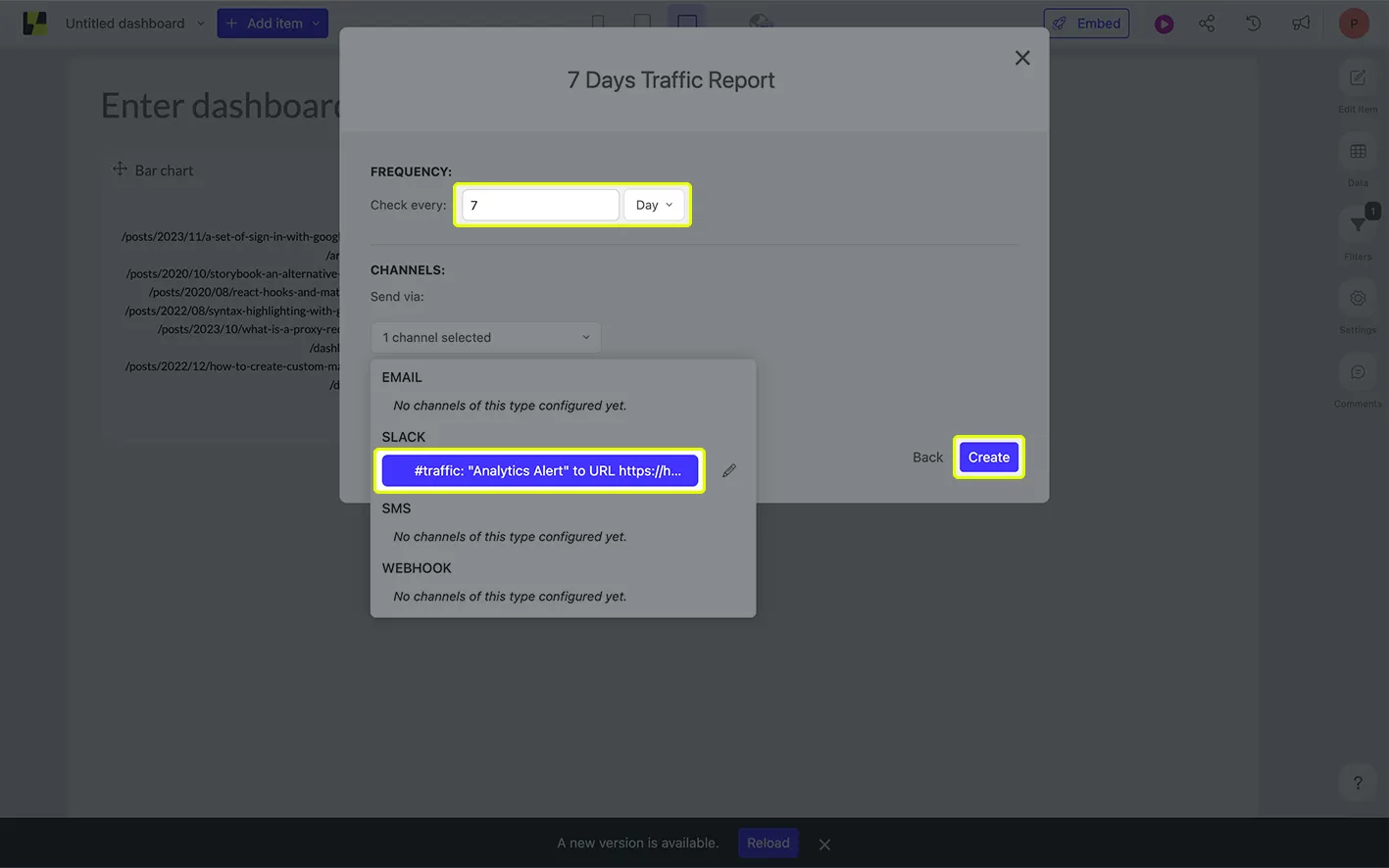Click the purple play preview icon
1389x868 pixels.
coord(1164,24)
